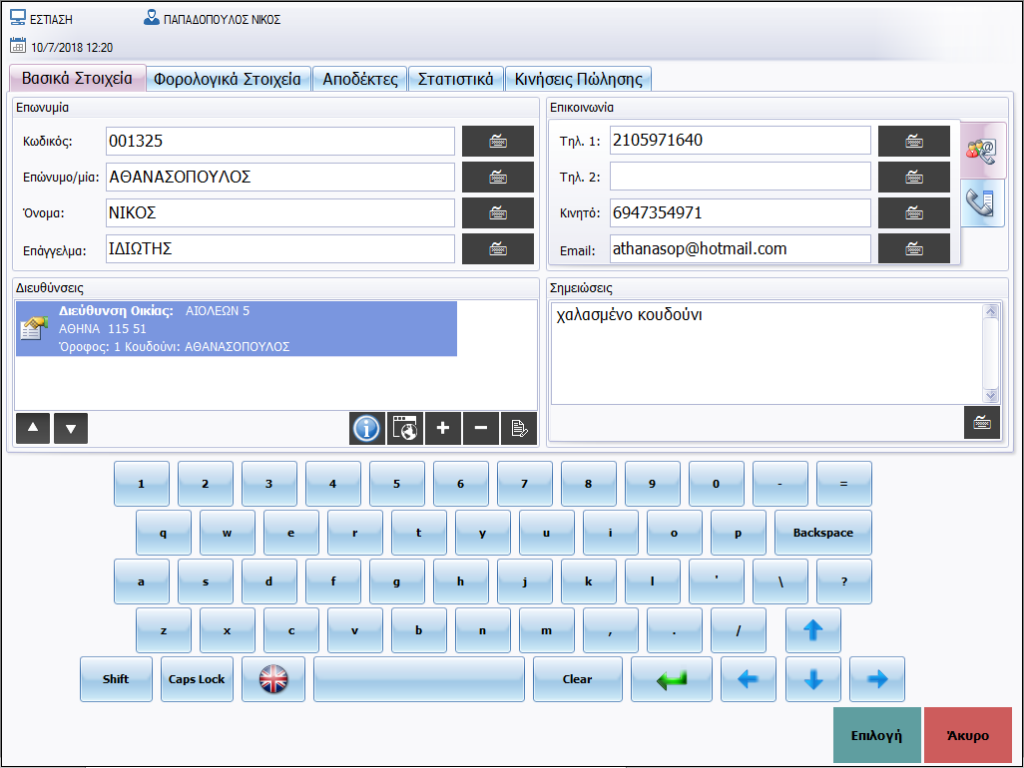
Task: Toggle the Shift key
Action: point(116,679)
